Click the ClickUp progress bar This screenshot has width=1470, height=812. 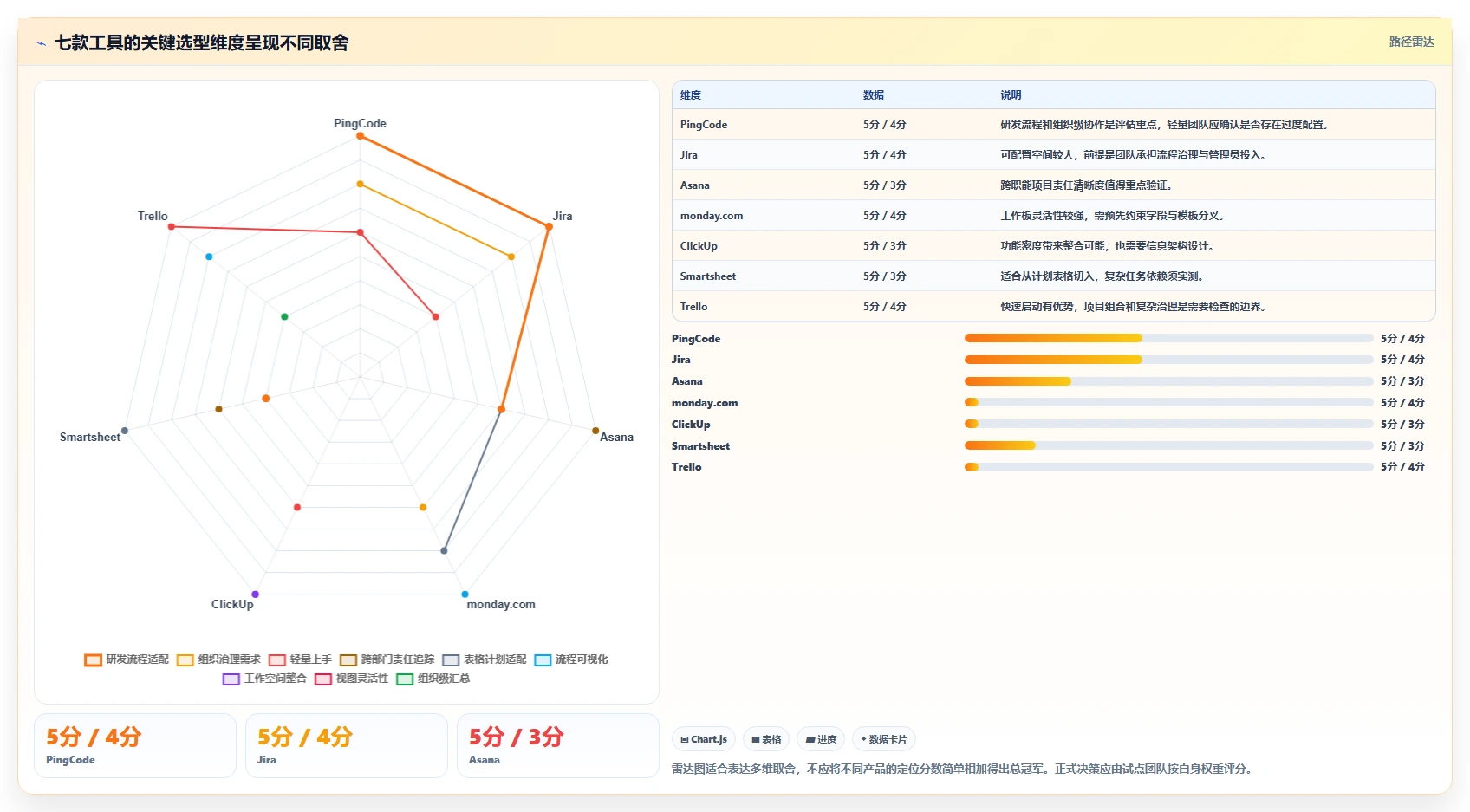(1168, 424)
